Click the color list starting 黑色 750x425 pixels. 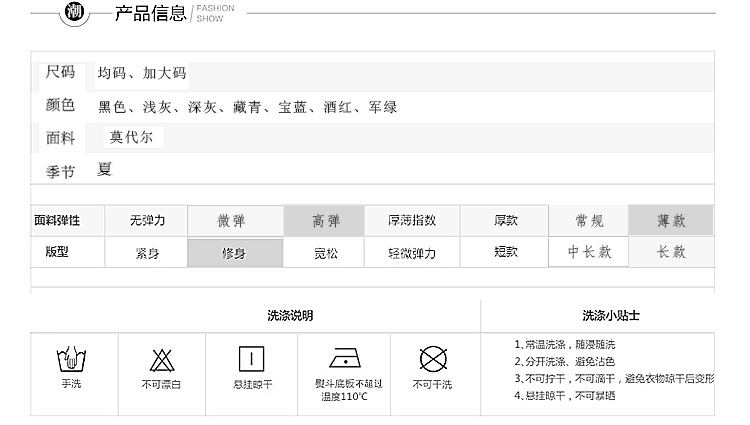247,107
